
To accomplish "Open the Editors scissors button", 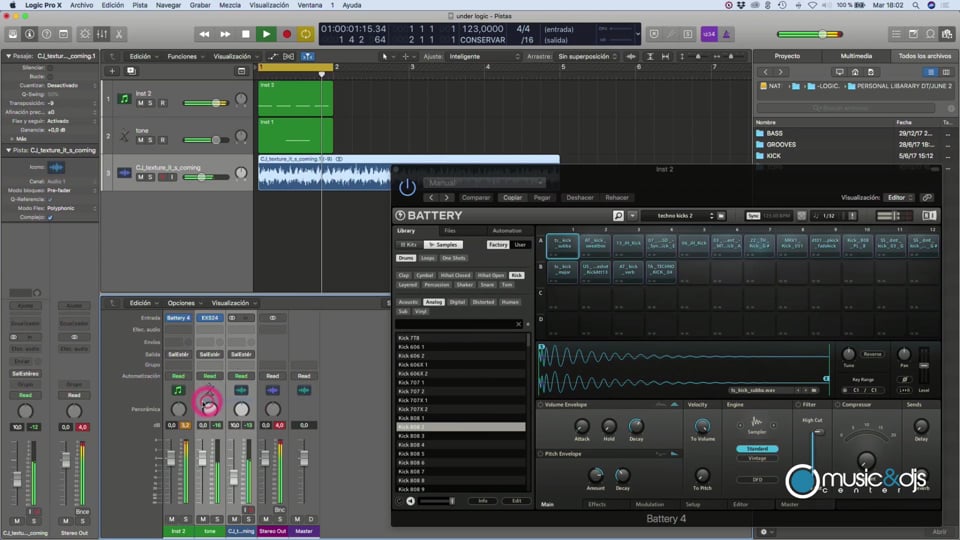I will coord(119,34).
